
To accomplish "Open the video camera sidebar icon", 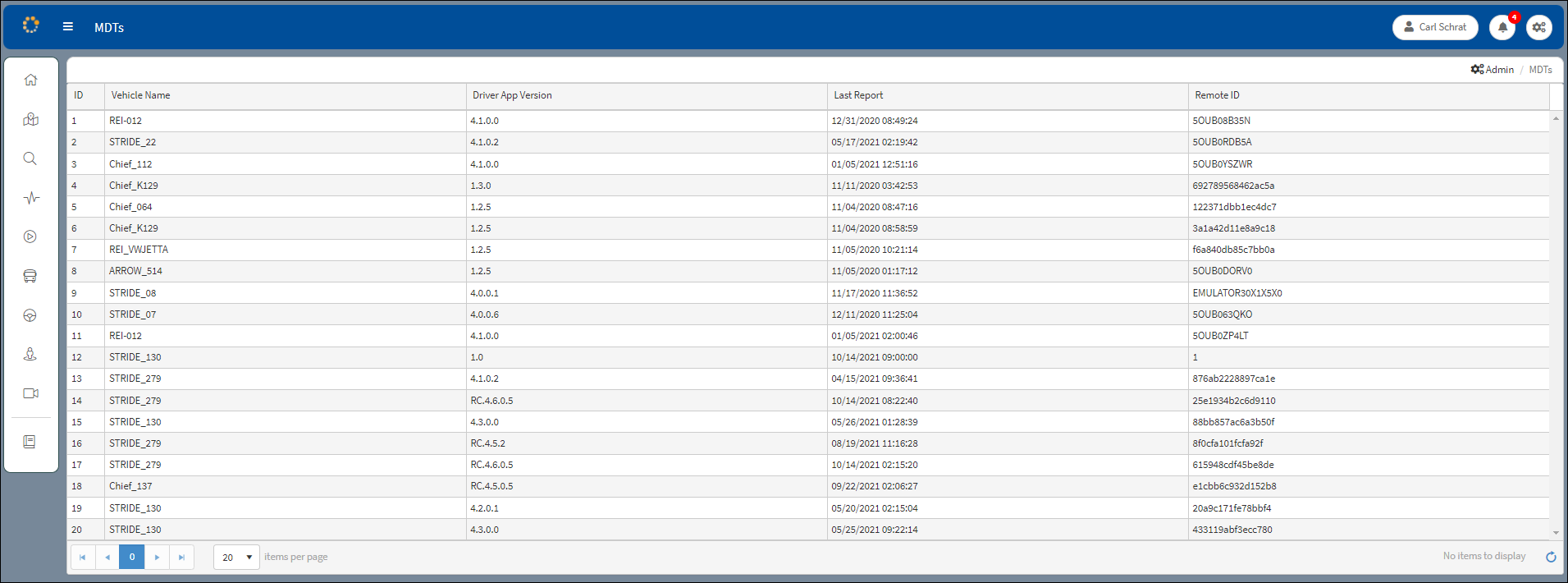I will [x=30, y=393].
